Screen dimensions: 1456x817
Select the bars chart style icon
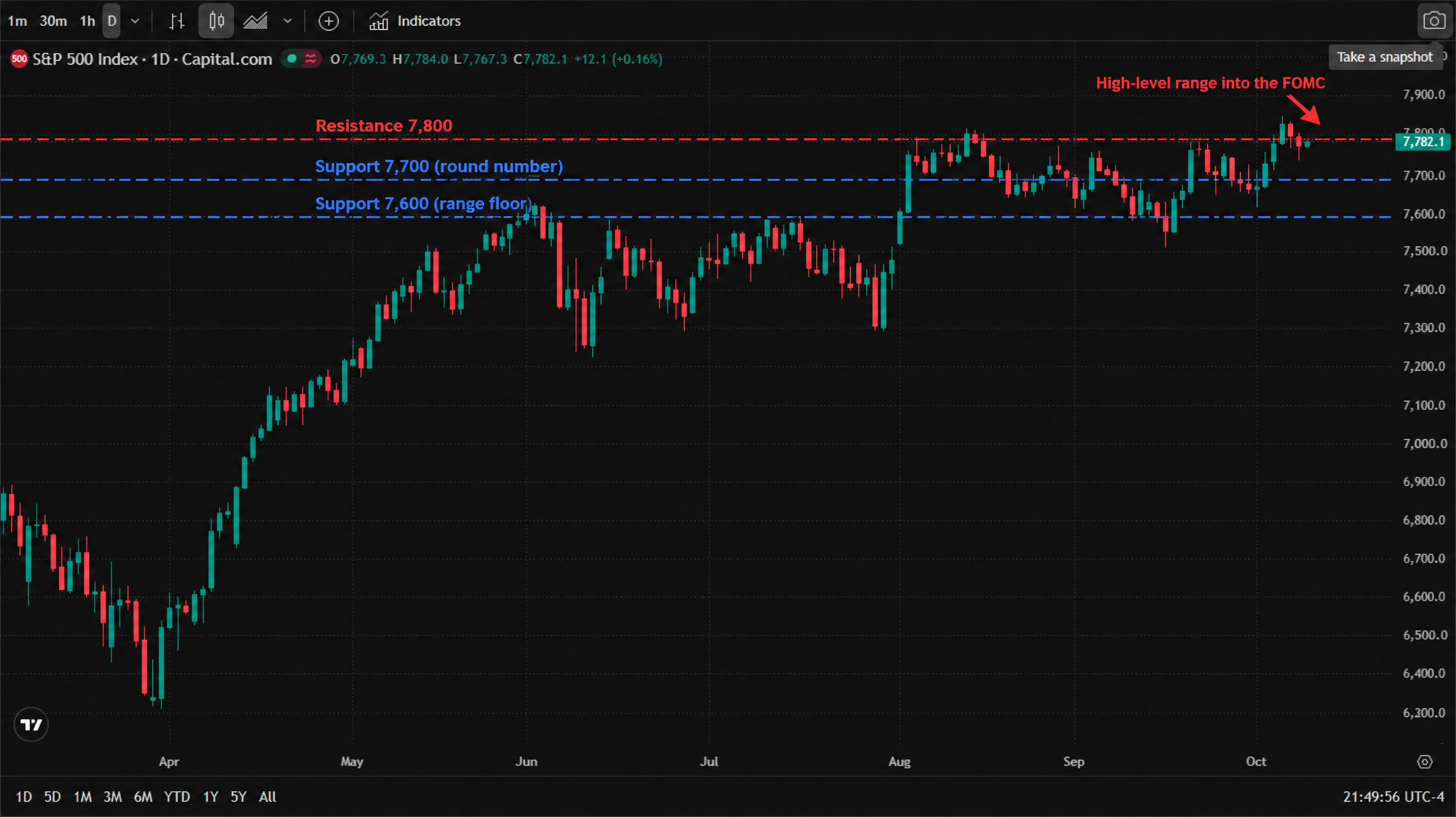coord(177,21)
